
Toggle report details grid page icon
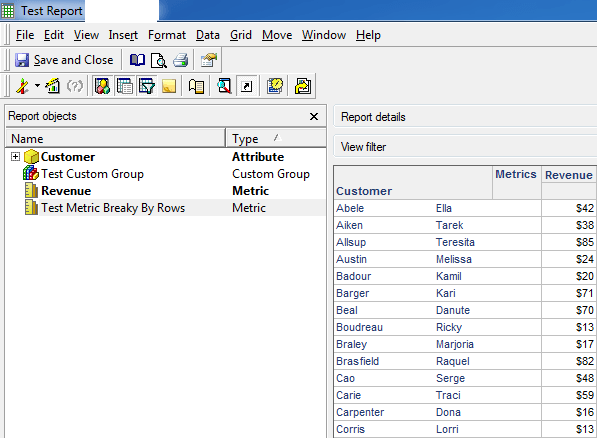tap(125, 86)
